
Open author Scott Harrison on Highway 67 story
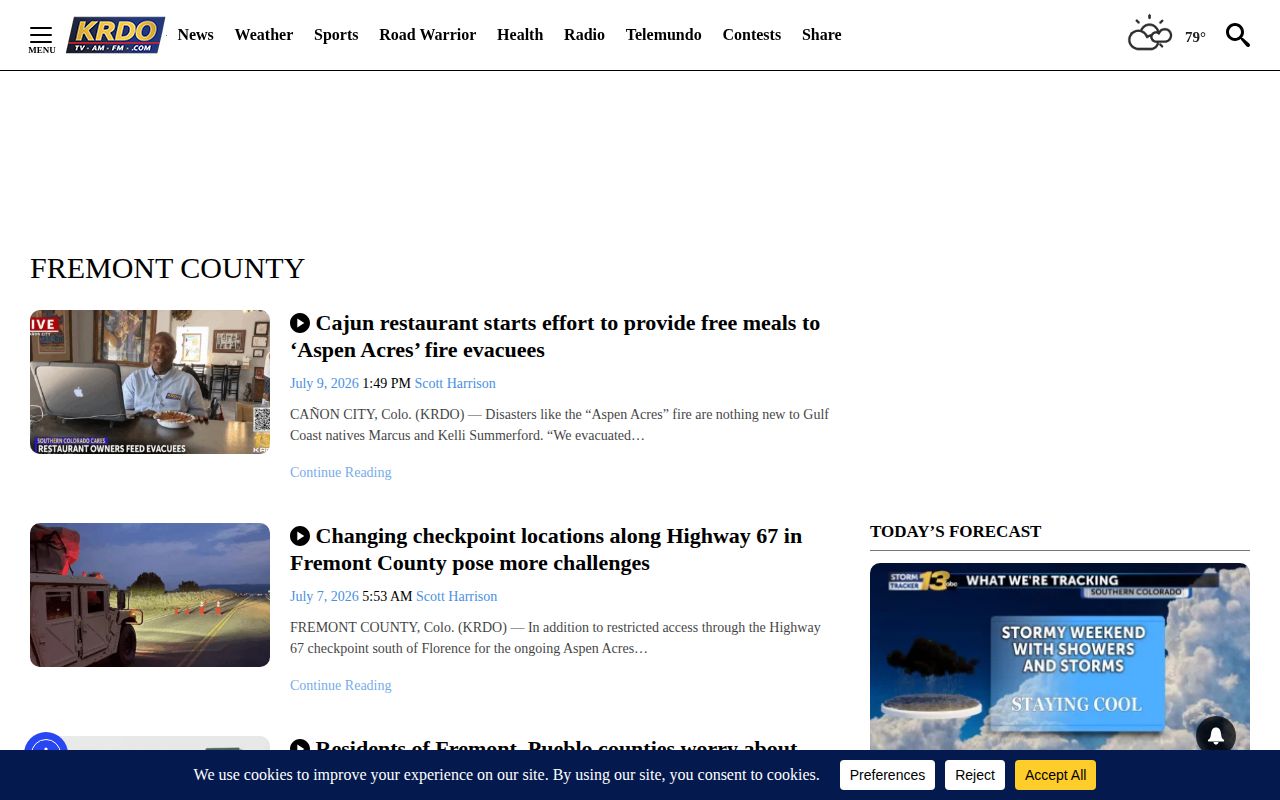(457, 596)
